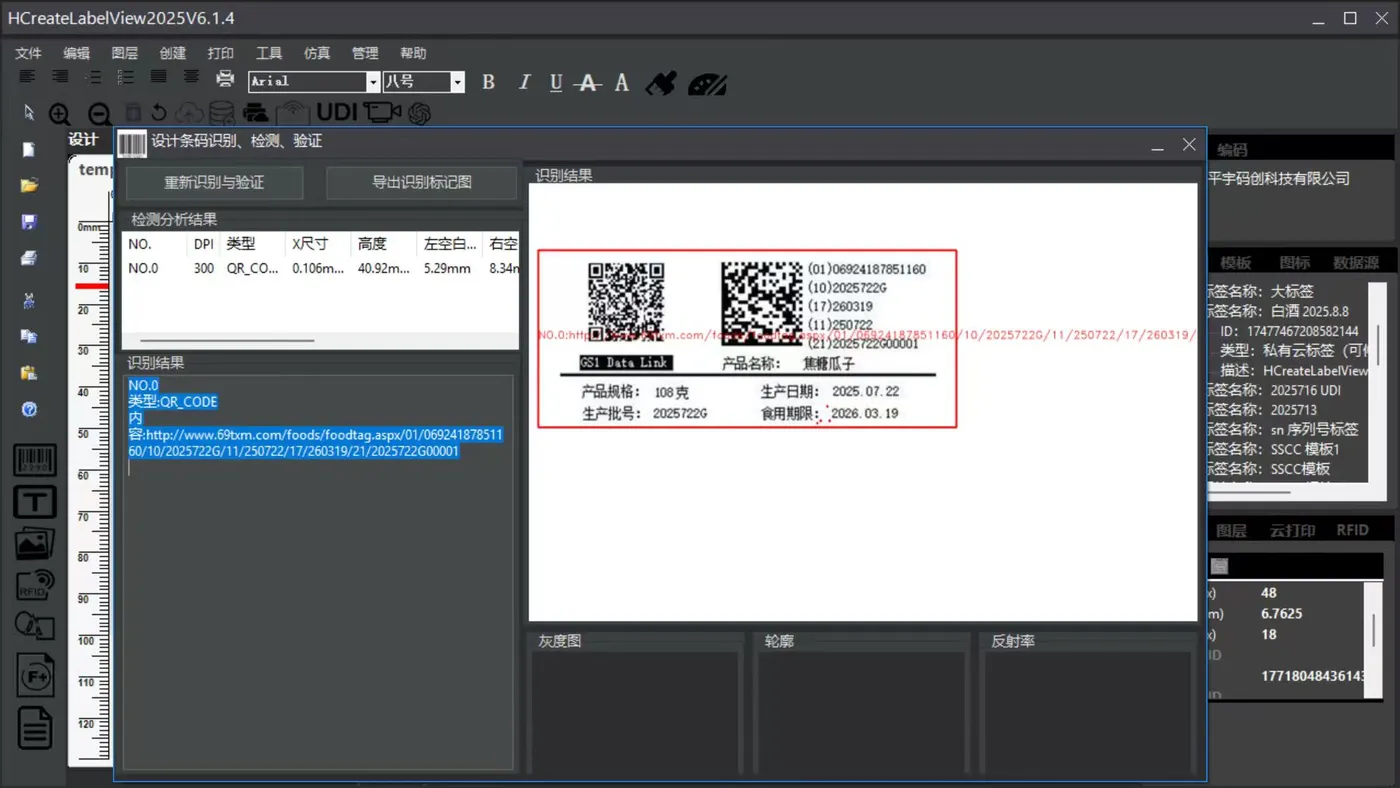Open the 创建 menu
The height and width of the screenshot is (788, 1400).
[x=172, y=53]
